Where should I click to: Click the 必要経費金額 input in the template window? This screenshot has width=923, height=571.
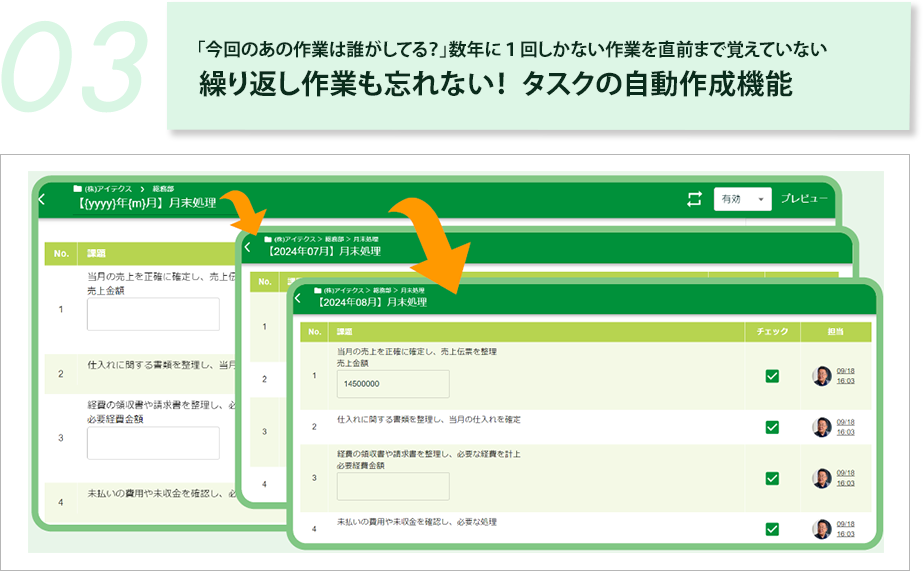click(153, 443)
